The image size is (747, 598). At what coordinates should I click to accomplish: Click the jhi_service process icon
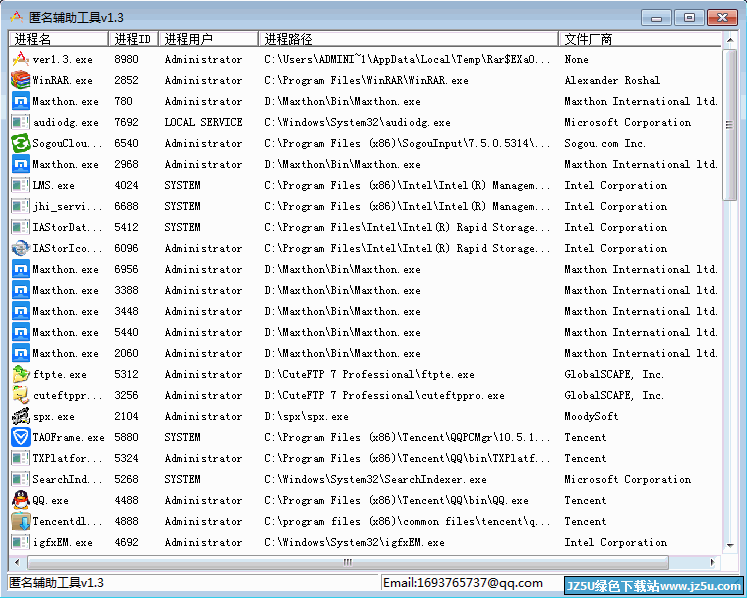coord(20,206)
